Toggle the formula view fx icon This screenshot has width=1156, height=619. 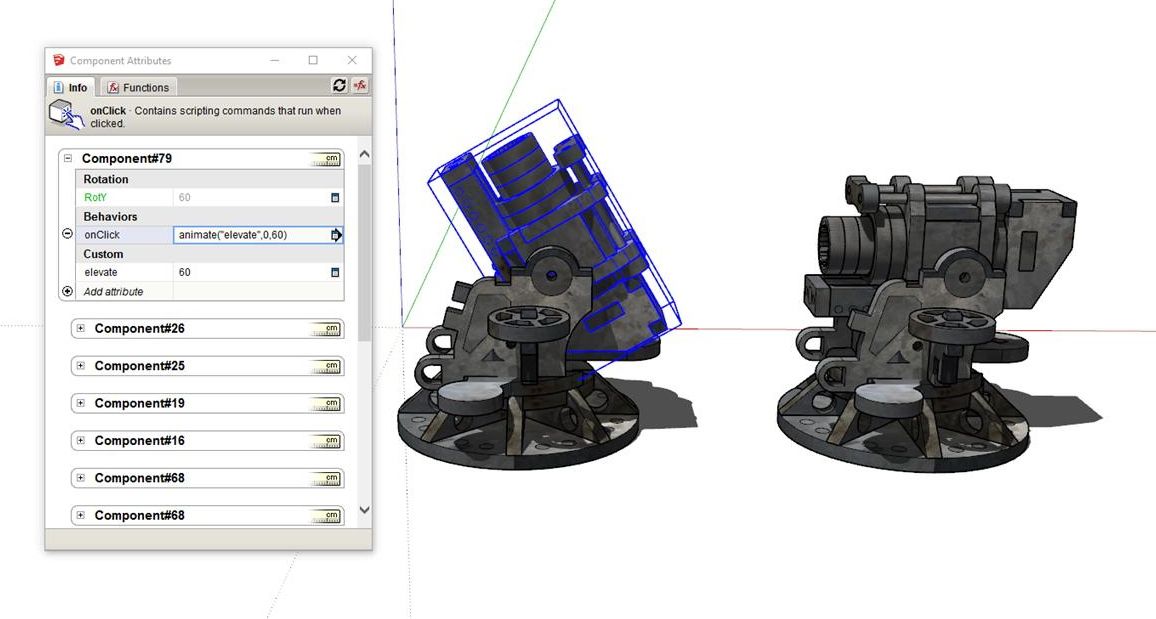(x=360, y=85)
